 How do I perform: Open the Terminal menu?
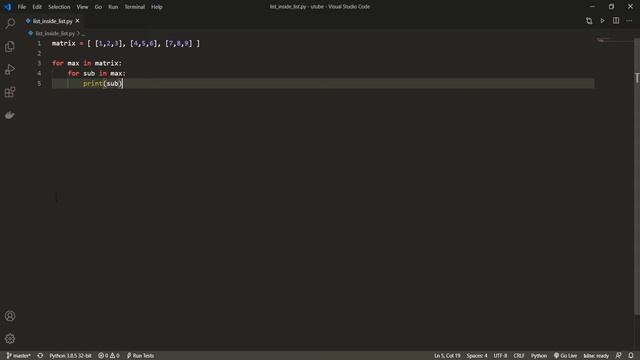click(134, 7)
